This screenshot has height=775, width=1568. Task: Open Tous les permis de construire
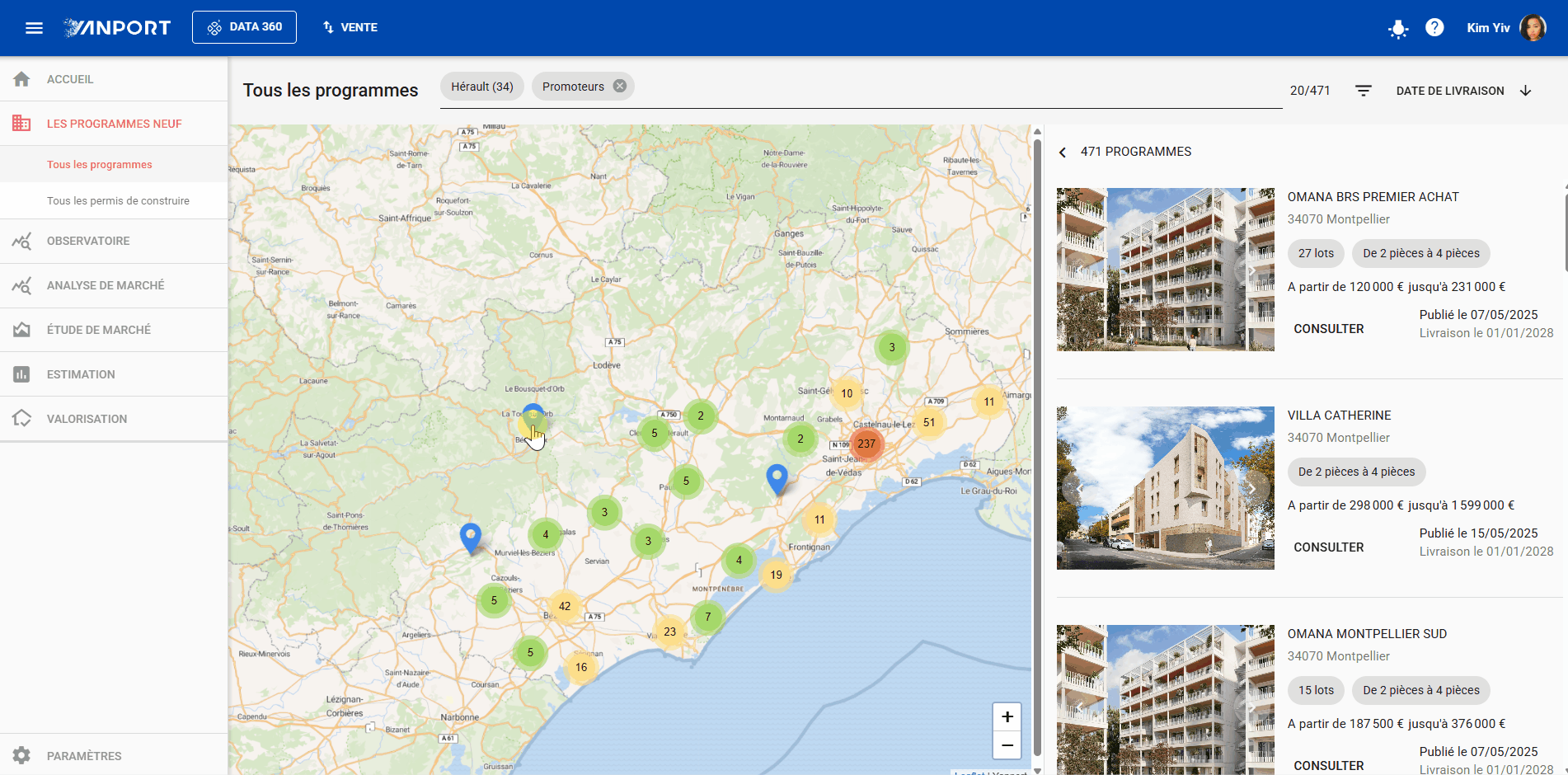[114, 201]
